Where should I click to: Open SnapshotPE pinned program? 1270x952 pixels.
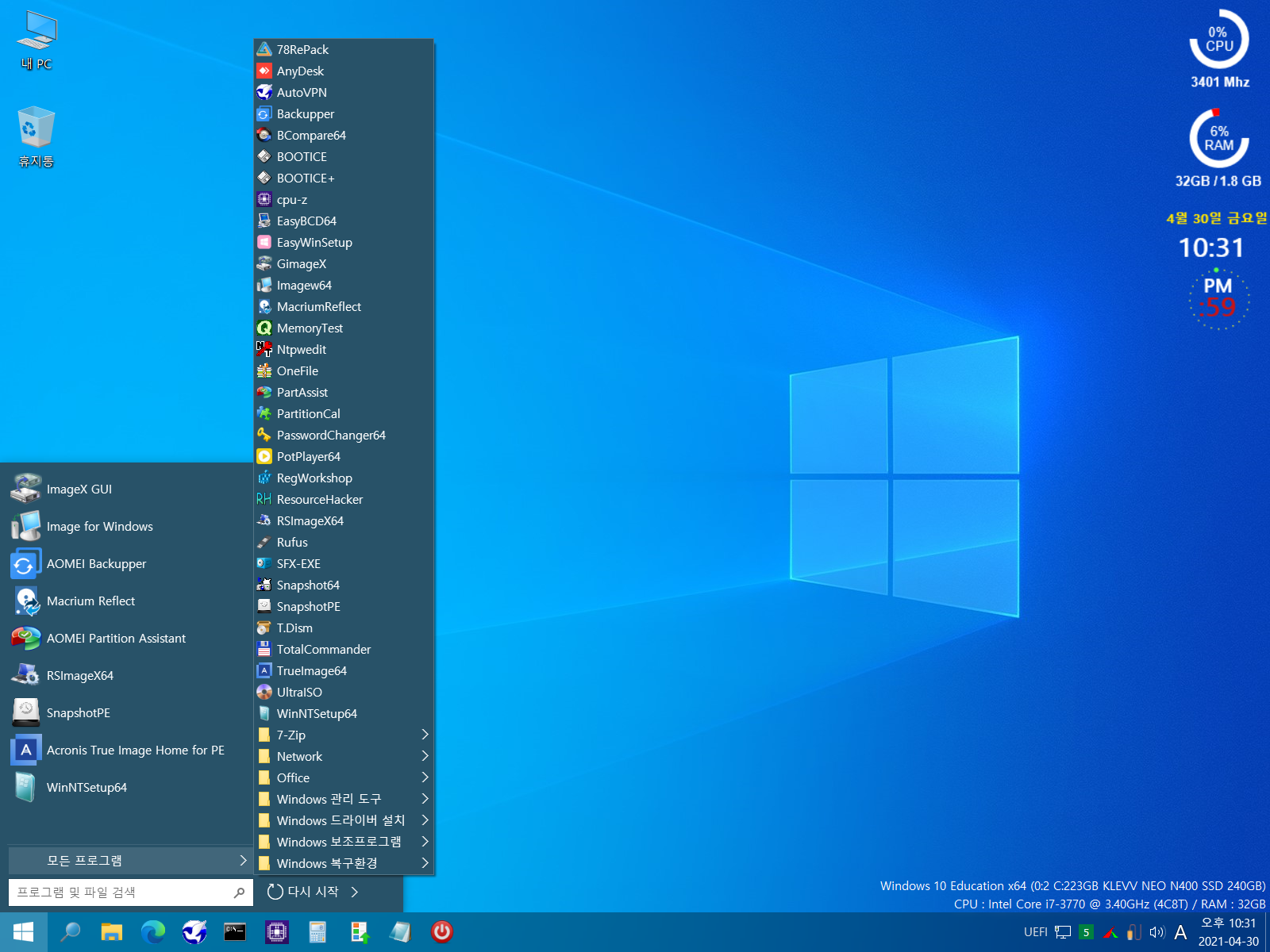[x=127, y=713]
